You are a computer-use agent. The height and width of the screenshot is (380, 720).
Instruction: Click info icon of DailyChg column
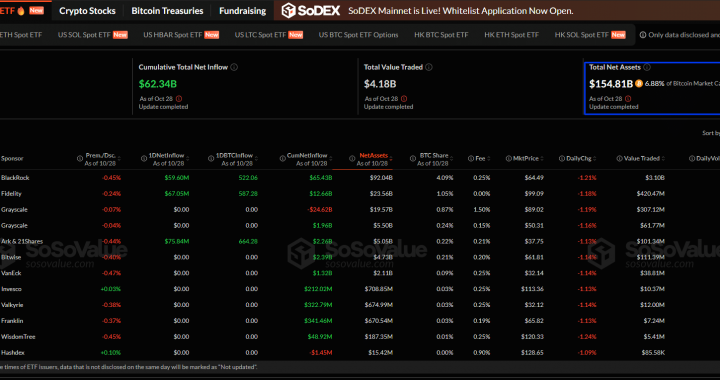pyautogui.click(x=562, y=158)
